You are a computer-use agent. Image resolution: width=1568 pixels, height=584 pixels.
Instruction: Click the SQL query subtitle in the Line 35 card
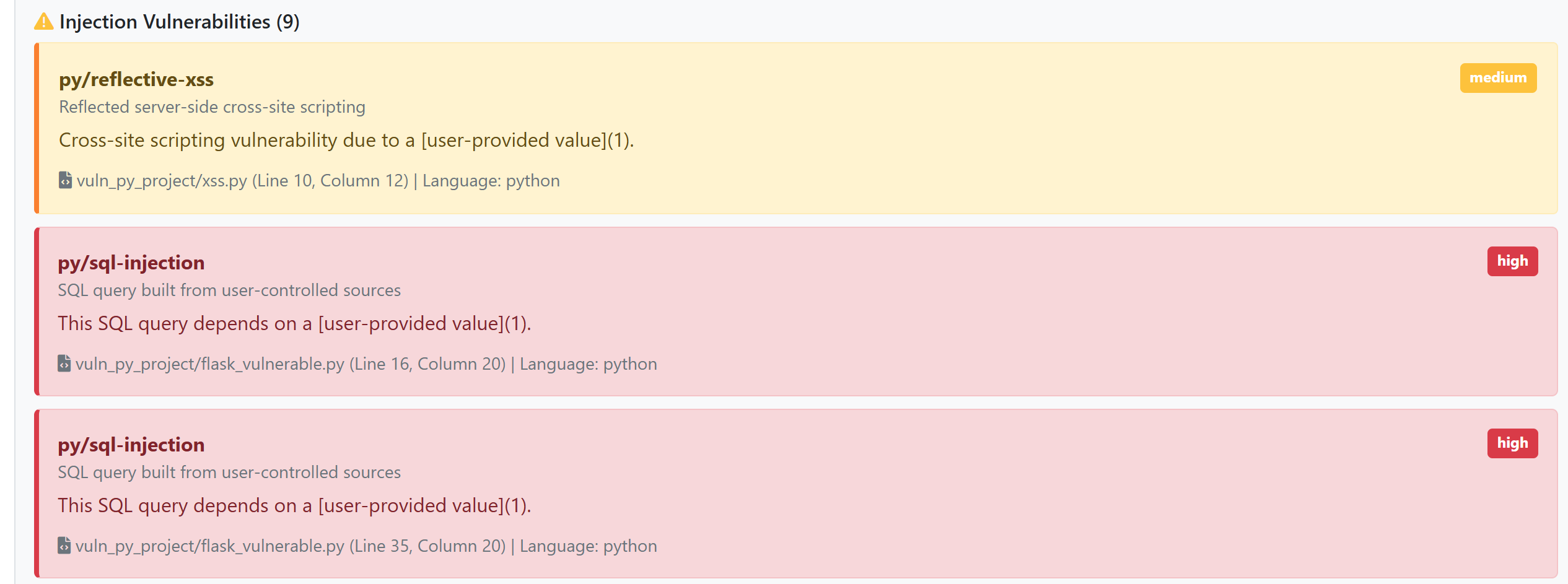pos(229,473)
